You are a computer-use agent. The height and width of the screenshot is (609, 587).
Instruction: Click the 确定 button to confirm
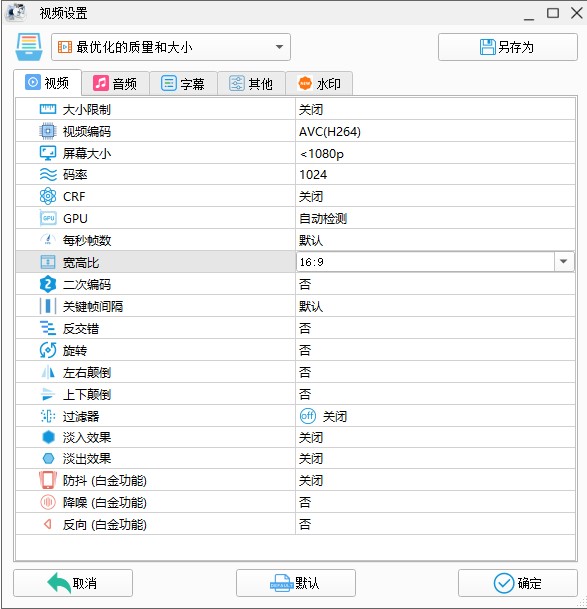pyautogui.click(x=518, y=583)
